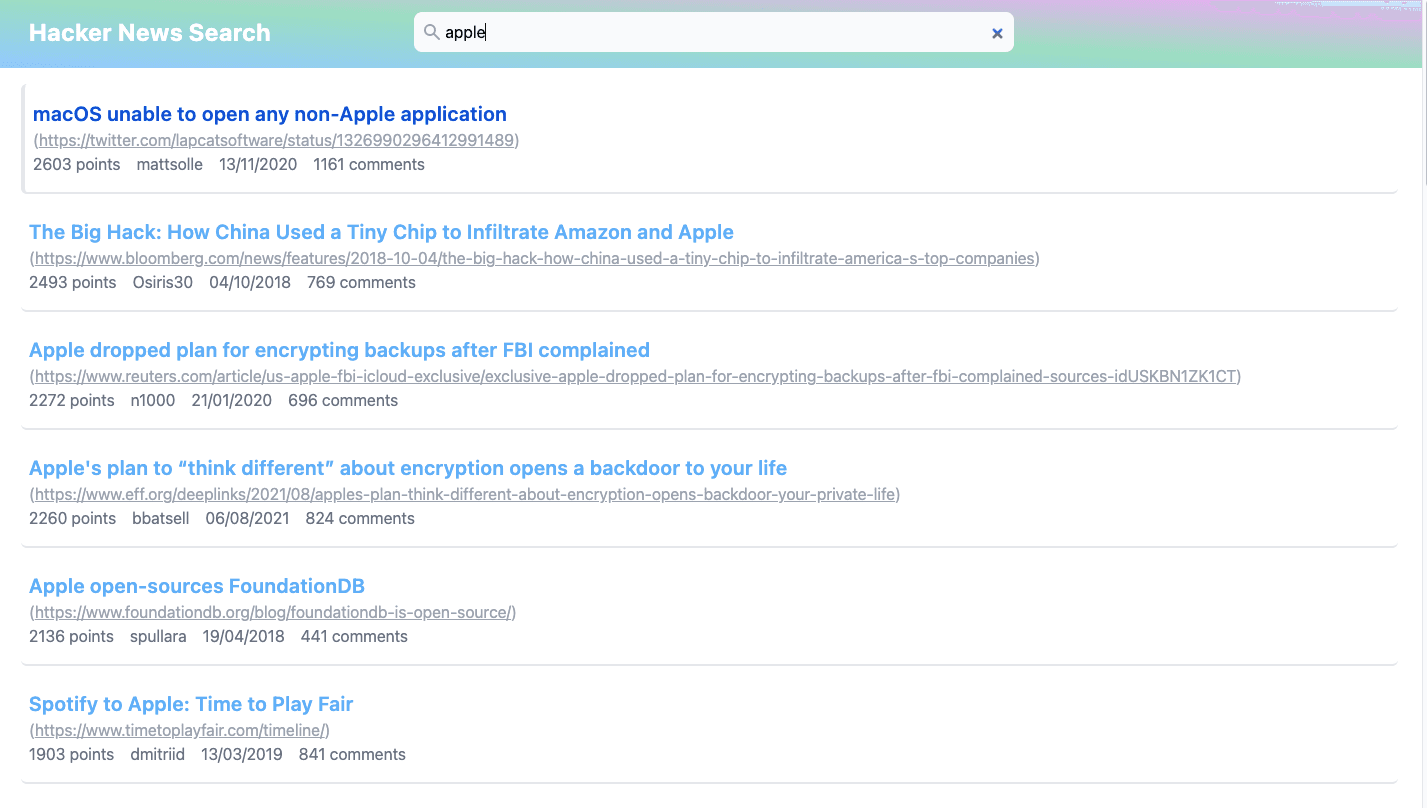Click author name 'bbatsell'
This screenshot has height=808, width=1427.
pyautogui.click(x=161, y=518)
